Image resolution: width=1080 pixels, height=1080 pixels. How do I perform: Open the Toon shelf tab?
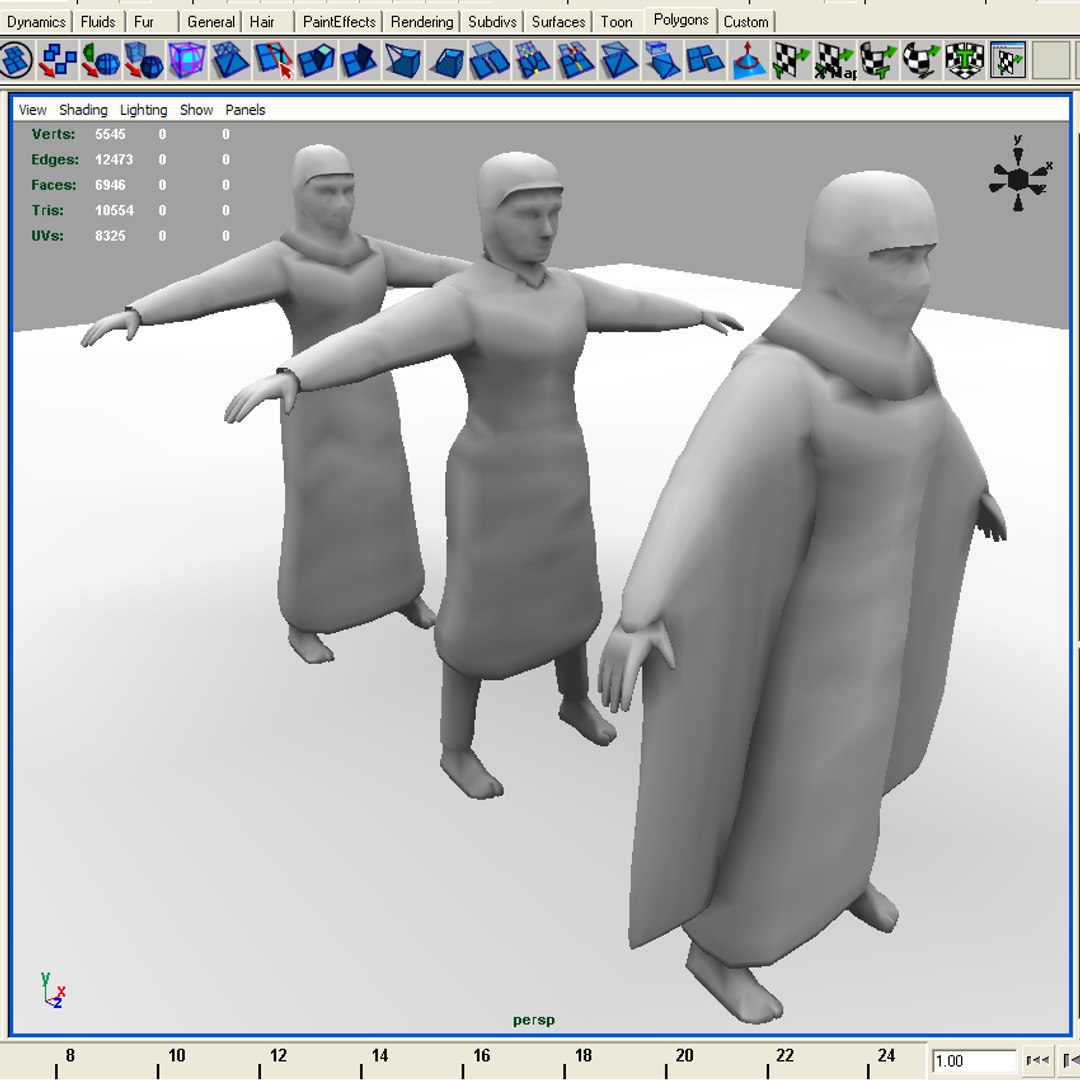coord(616,22)
